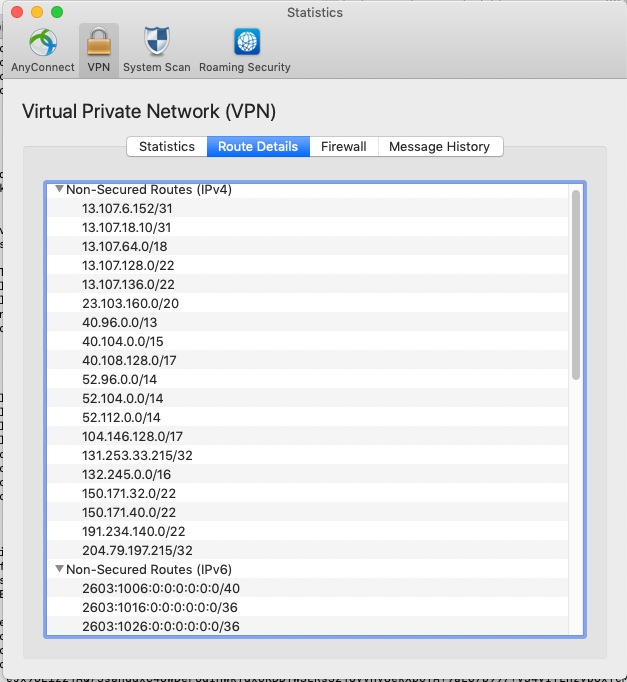627x682 pixels.
Task: Select the VPN padlock icon
Action: coord(98,43)
